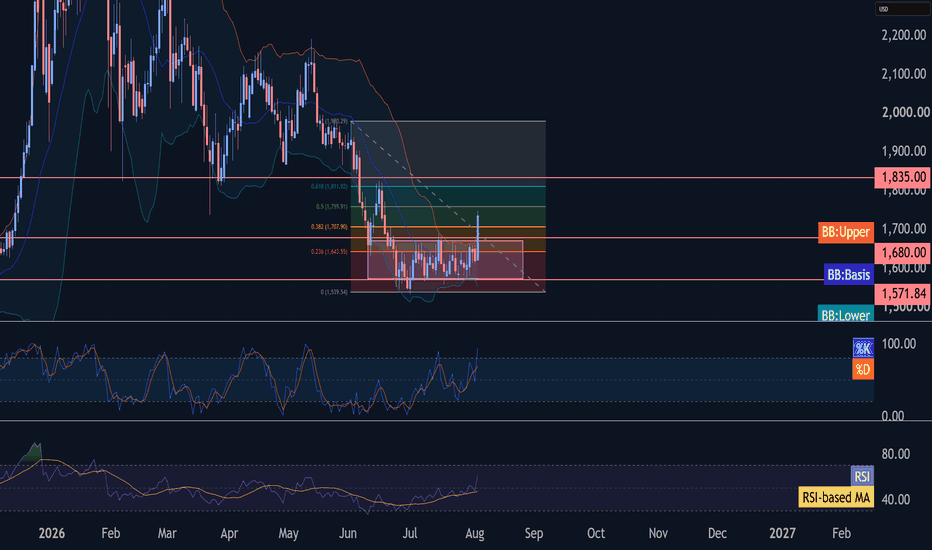Screen dimensions: 932x550
Task: Click the 2,200.00 price scale value
Action: coord(903,35)
